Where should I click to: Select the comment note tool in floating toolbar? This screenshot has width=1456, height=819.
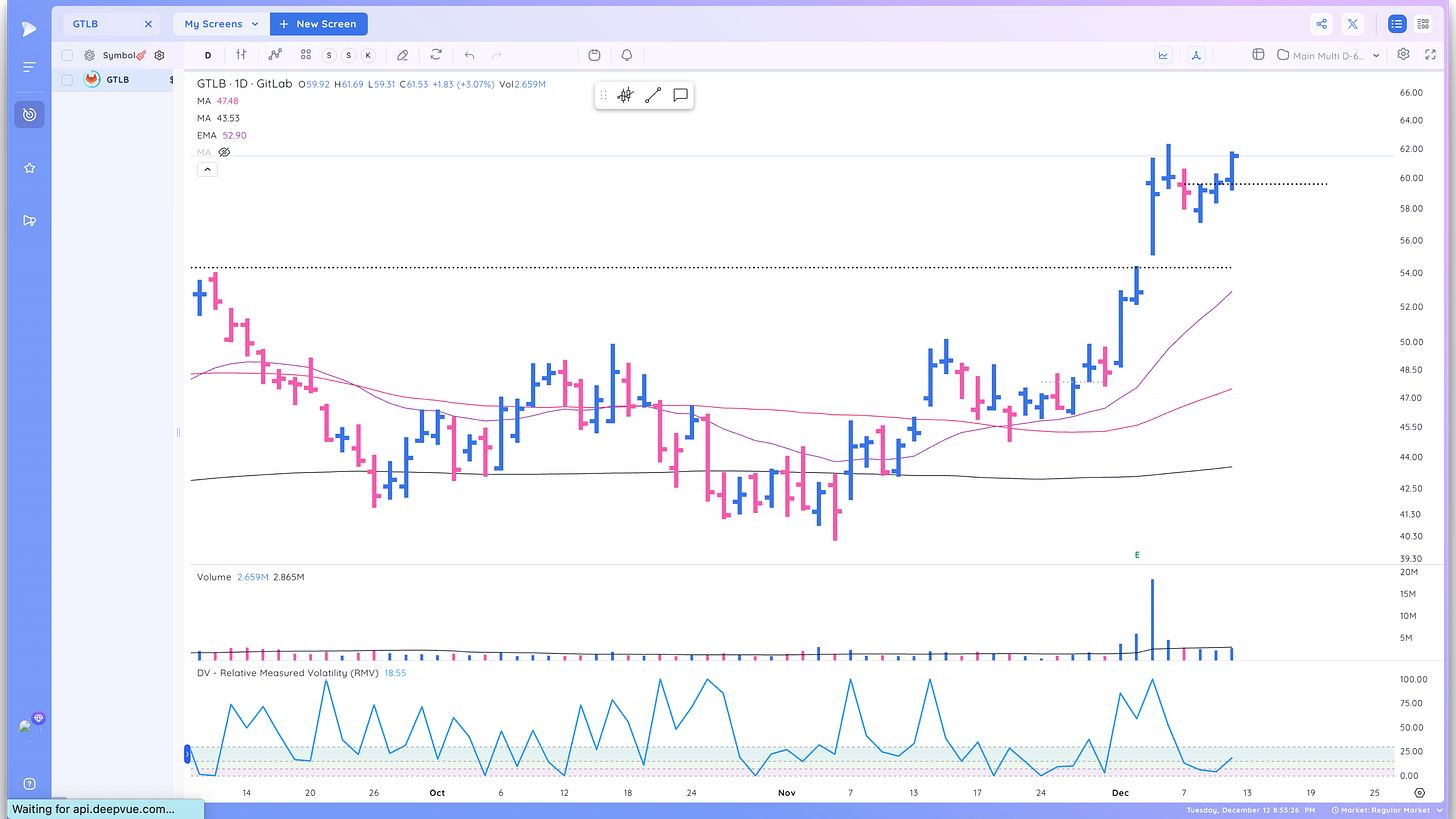680,95
